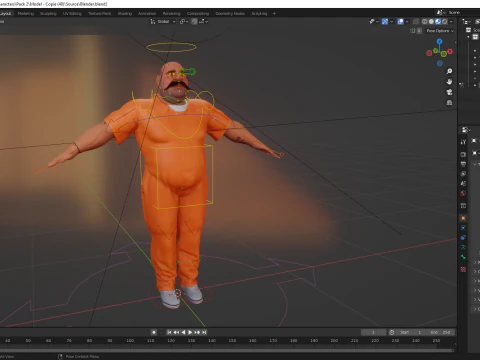Toggle the preview range clock icon

[x=392, y=332]
